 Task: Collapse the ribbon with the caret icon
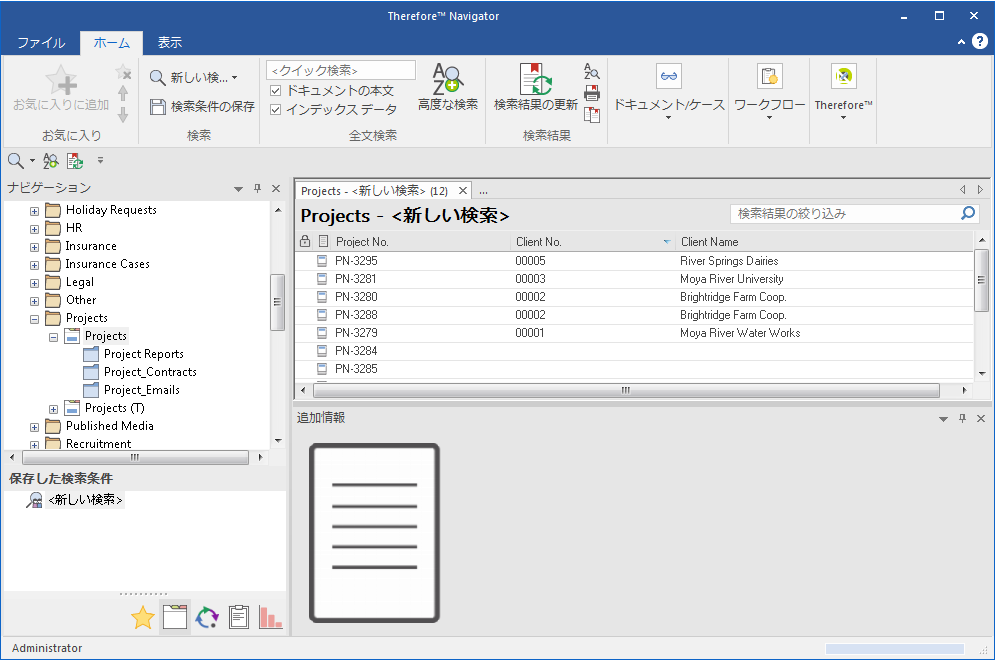tap(961, 42)
